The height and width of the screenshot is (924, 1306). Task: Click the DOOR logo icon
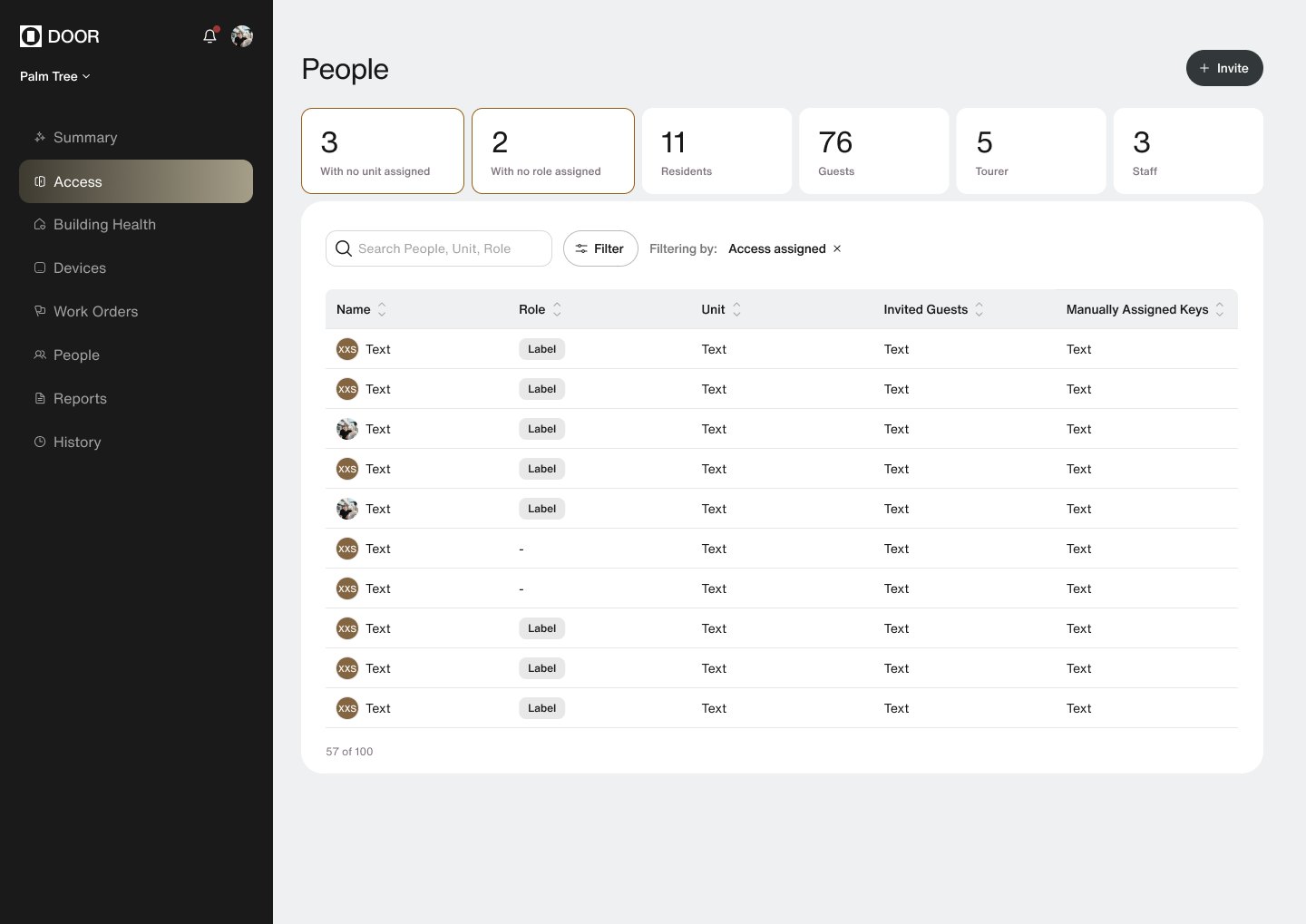coord(31,36)
